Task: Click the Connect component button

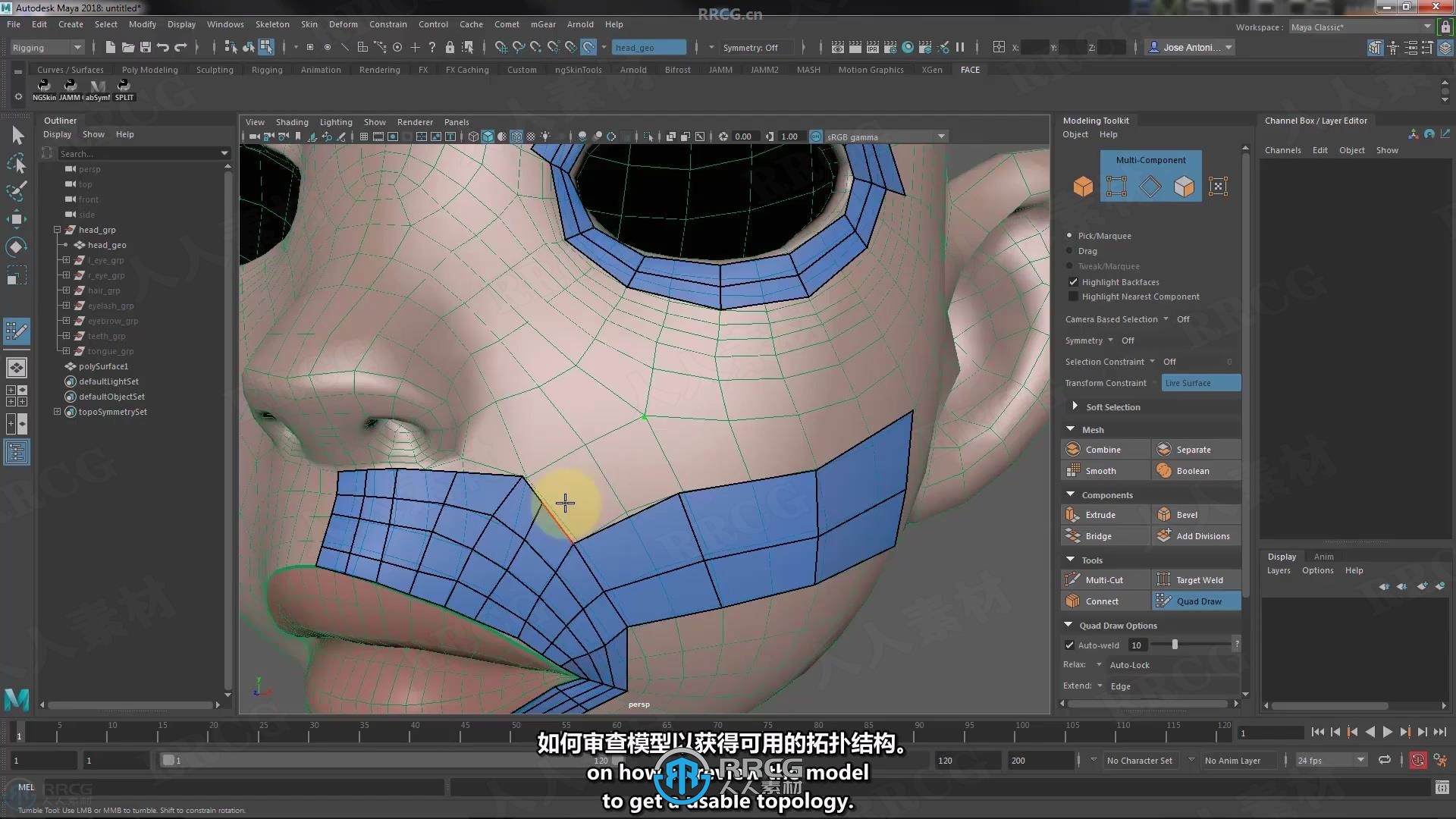Action: (1101, 601)
